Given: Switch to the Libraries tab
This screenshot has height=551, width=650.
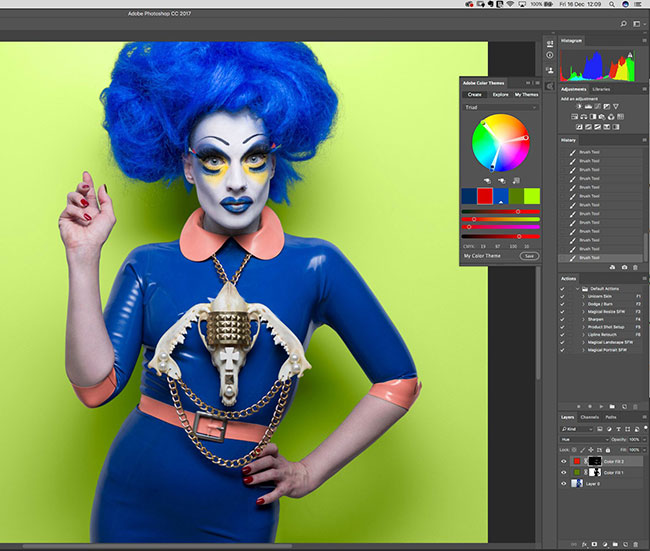Looking at the screenshot, I should (601, 89).
